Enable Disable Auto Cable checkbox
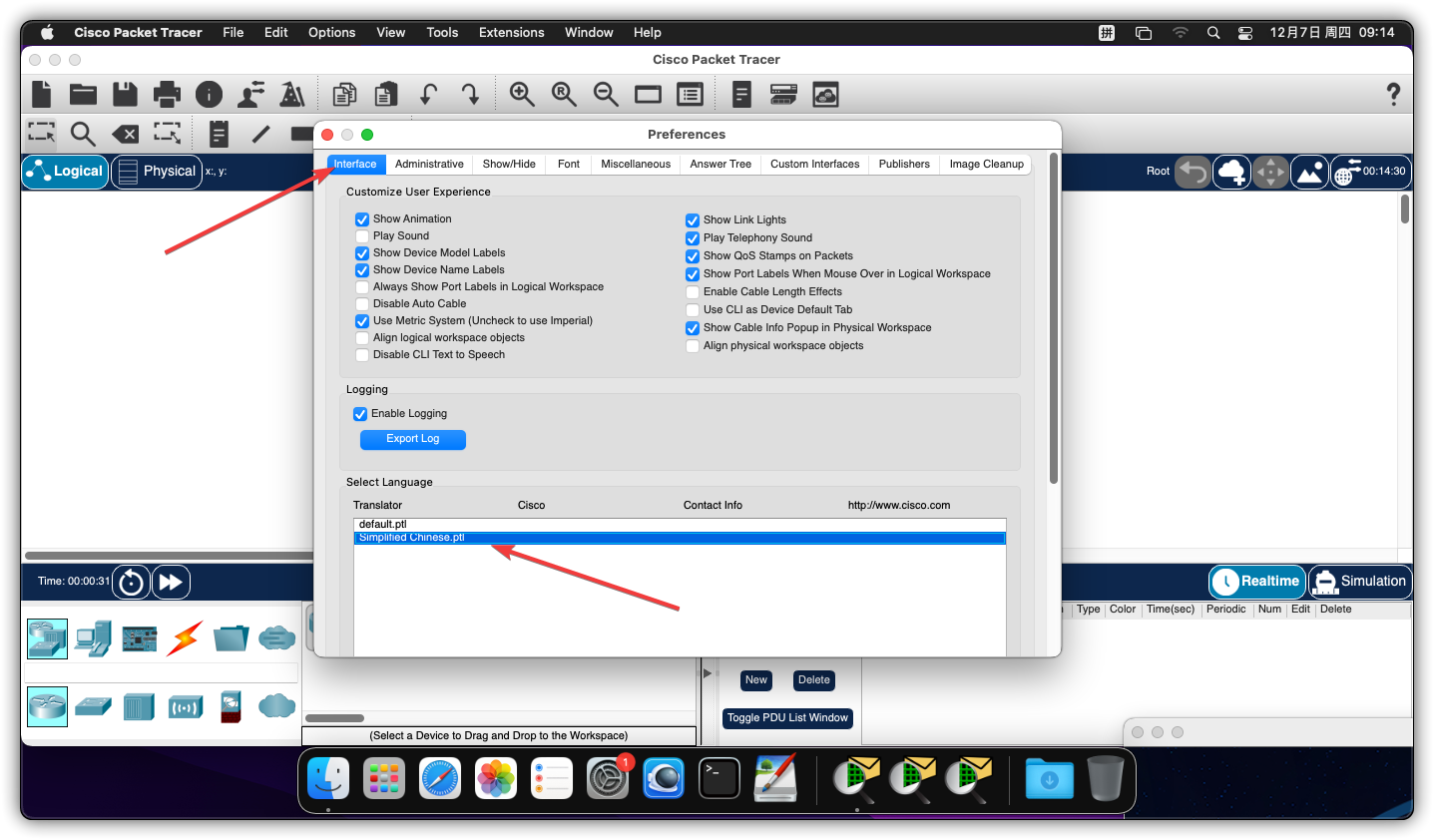The image size is (1434, 840). (362, 304)
